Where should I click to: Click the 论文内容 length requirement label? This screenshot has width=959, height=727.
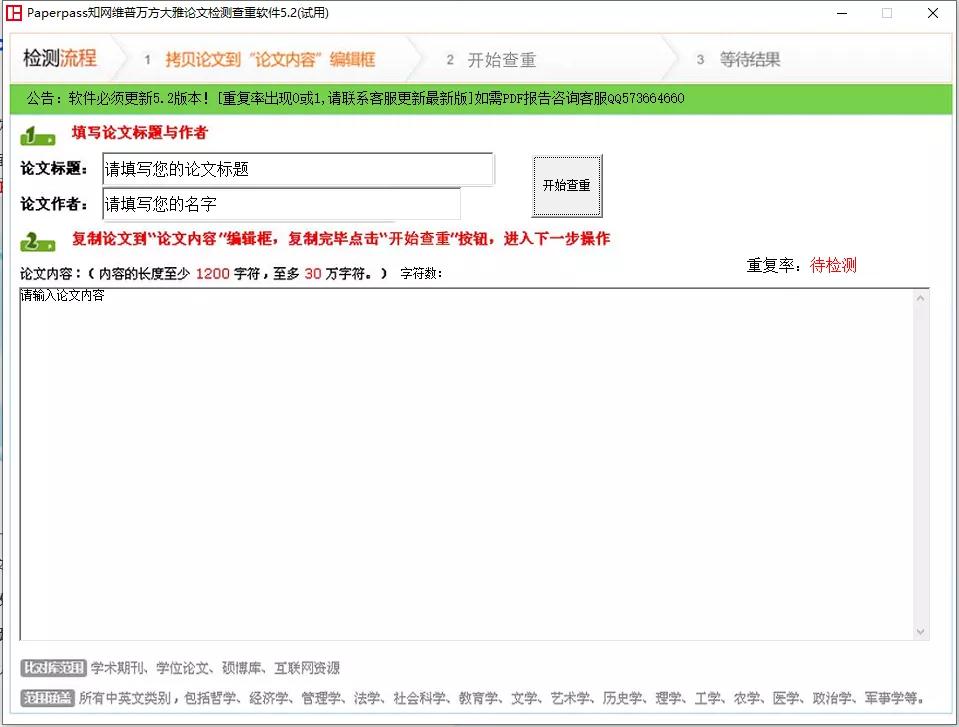point(204,273)
